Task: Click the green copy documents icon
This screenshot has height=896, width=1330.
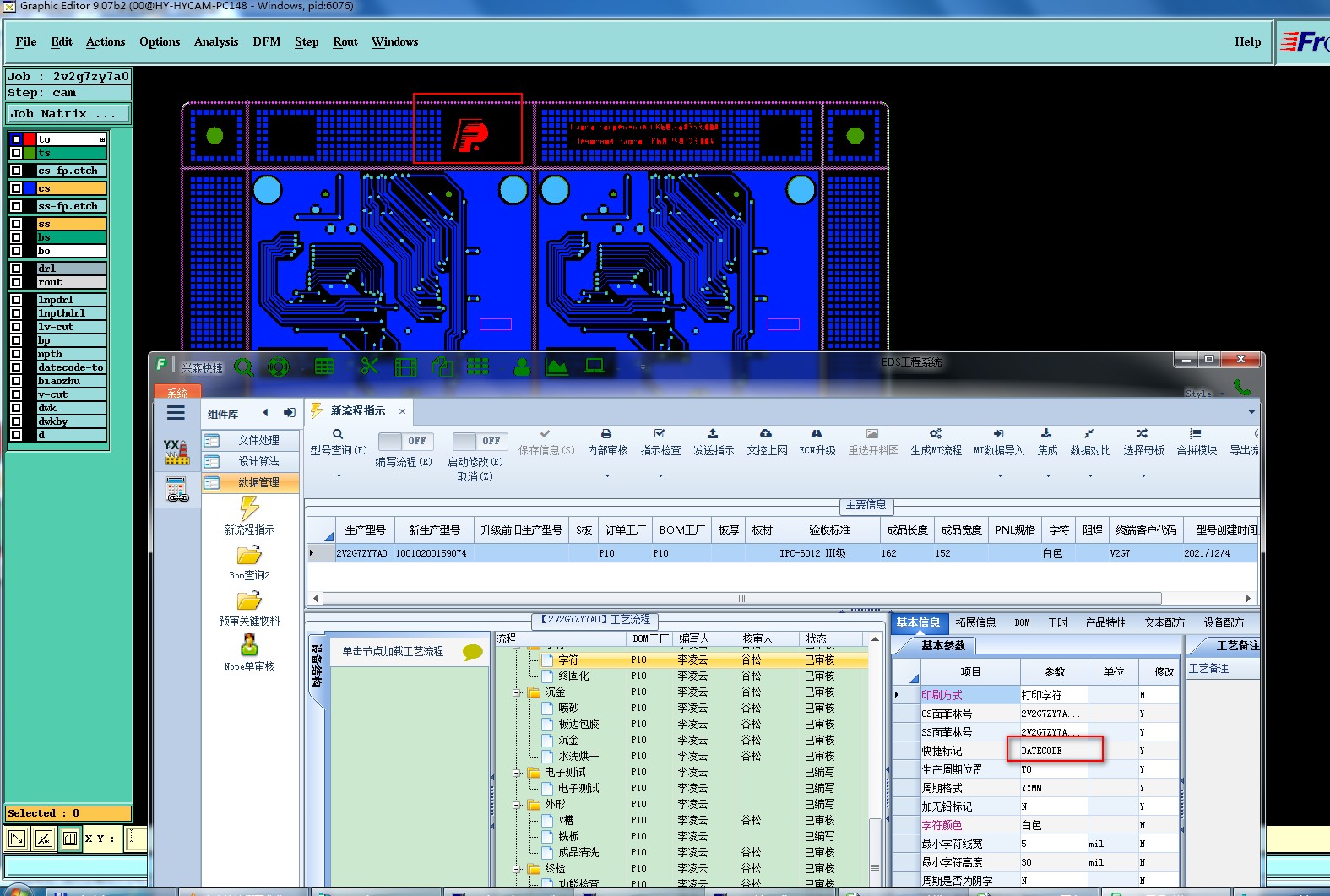Action: point(442,367)
